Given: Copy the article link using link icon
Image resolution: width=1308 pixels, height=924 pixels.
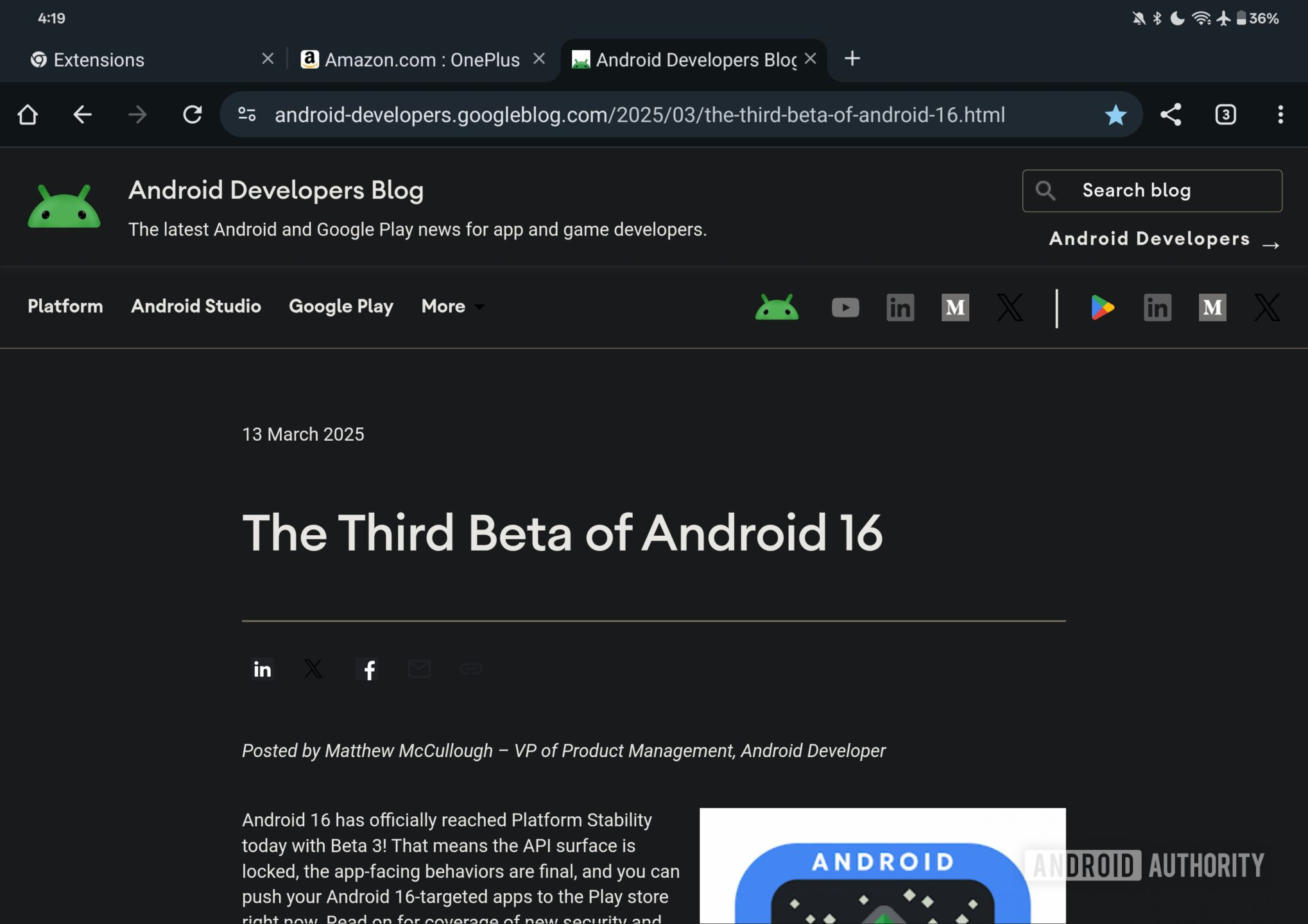Looking at the screenshot, I should [x=472, y=669].
